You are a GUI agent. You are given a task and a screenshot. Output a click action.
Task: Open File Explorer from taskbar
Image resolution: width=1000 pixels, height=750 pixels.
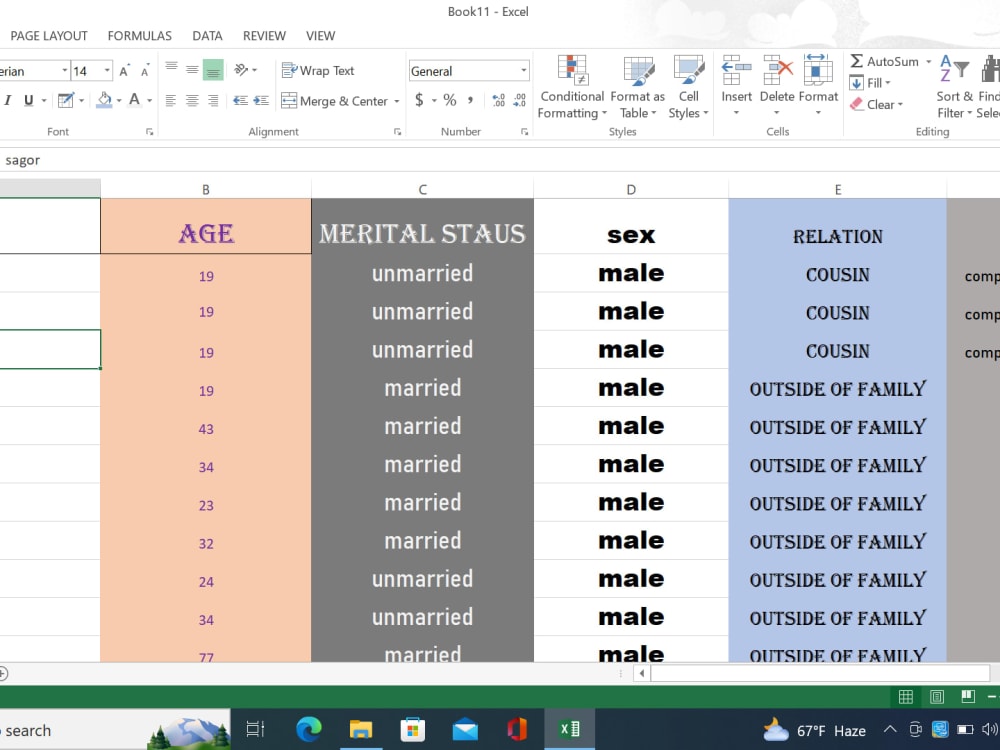coord(361,730)
